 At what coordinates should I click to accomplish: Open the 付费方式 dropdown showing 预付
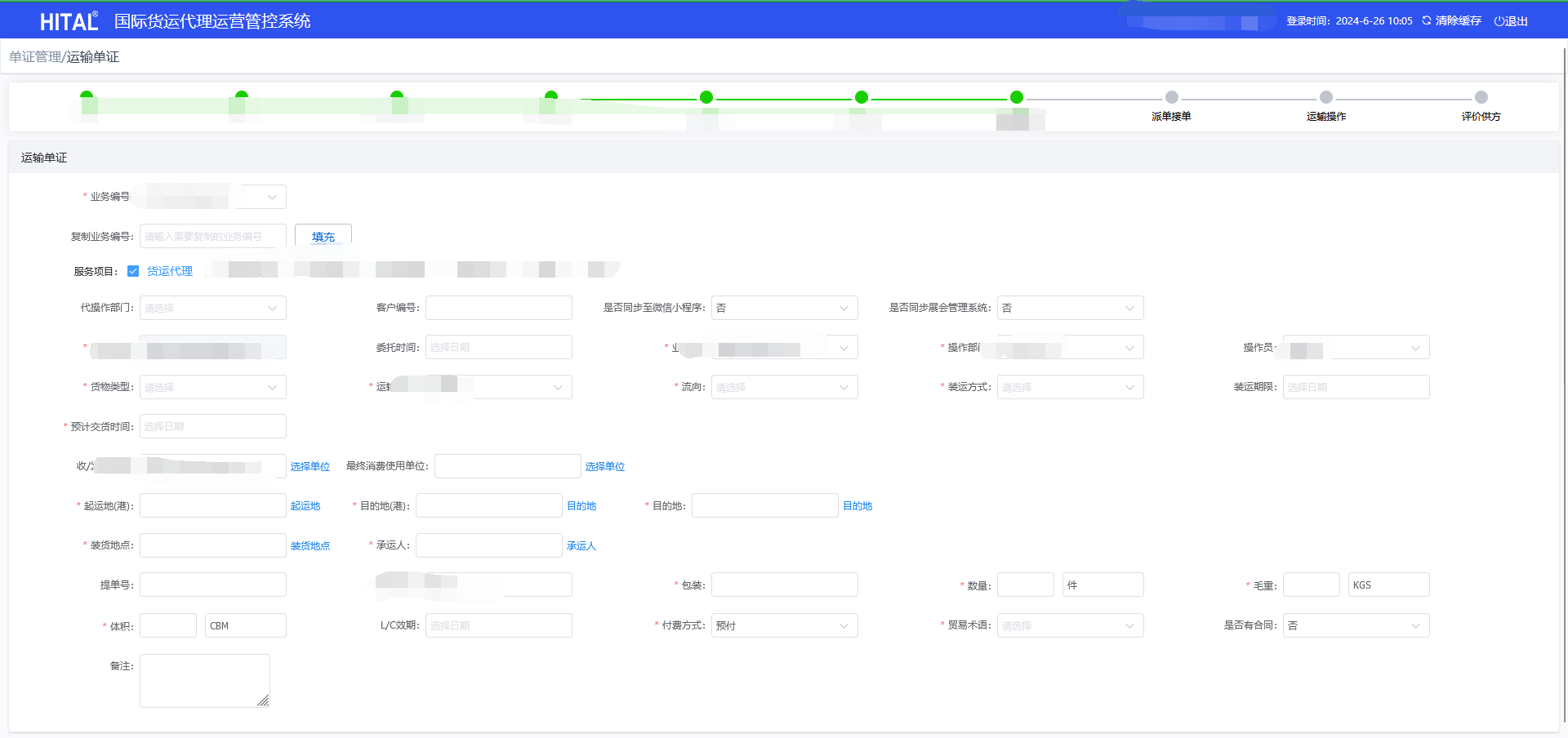(x=785, y=625)
